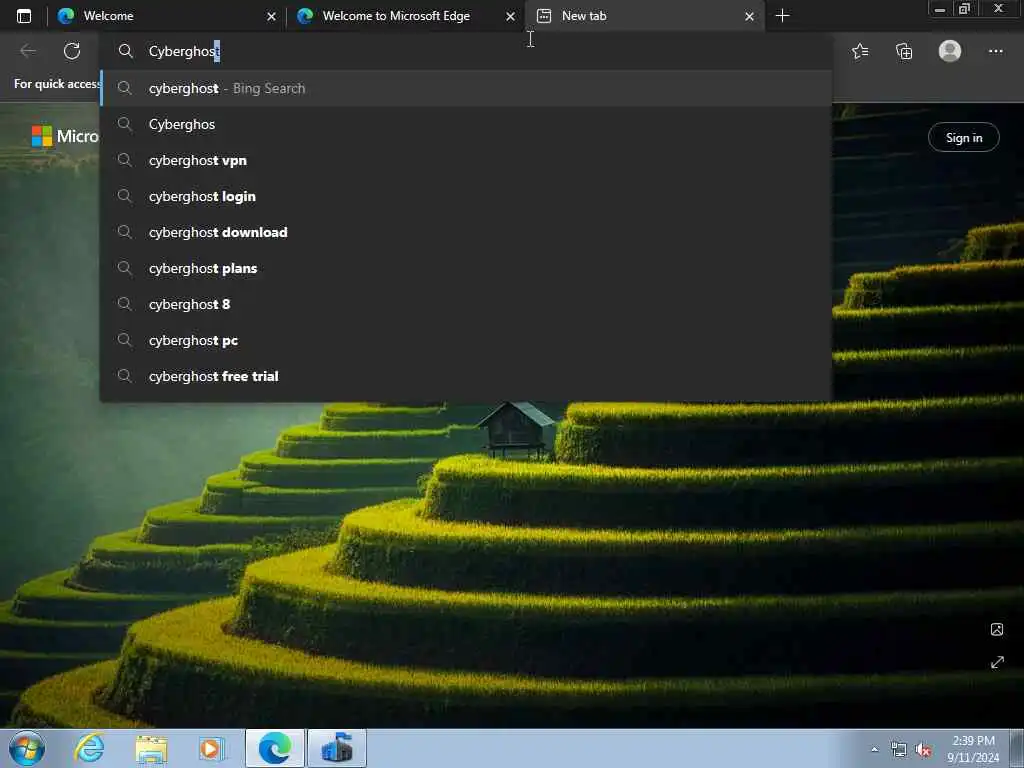This screenshot has height=768, width=1024.
Task: Open the network status tray icon
Action: (x=899, y=750)
